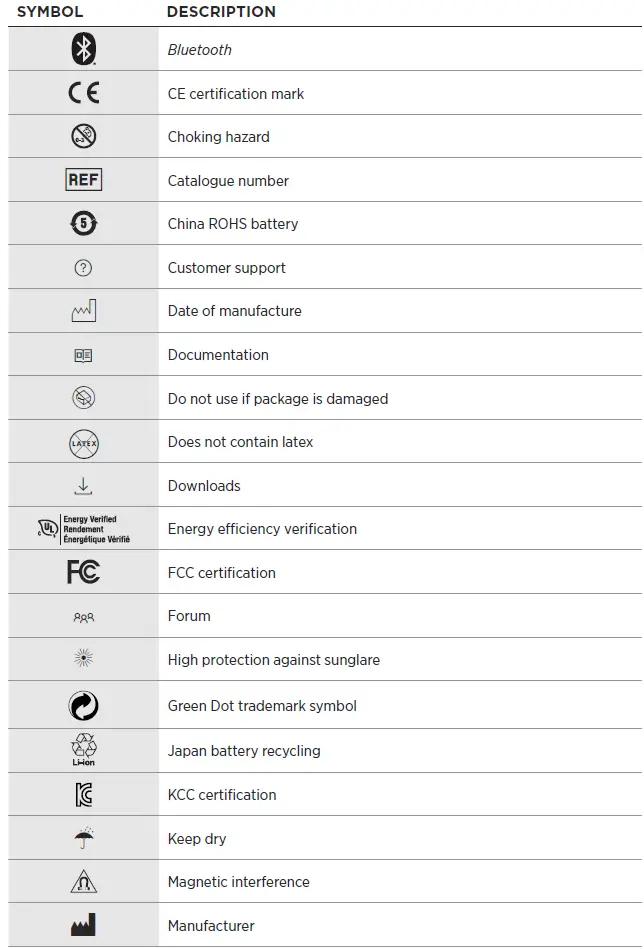
Task: Click the downloads arrow icon
Action: tap(84, 486)
